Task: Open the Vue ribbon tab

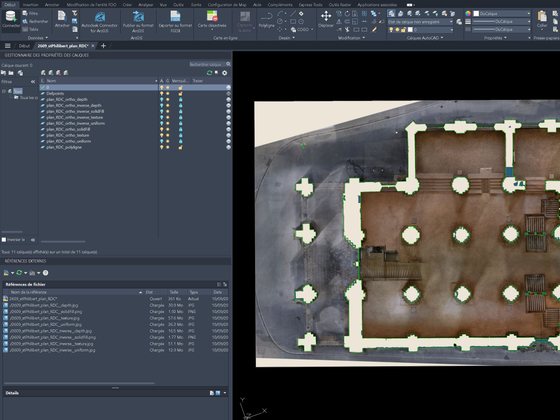Action: tap(163, 5)
